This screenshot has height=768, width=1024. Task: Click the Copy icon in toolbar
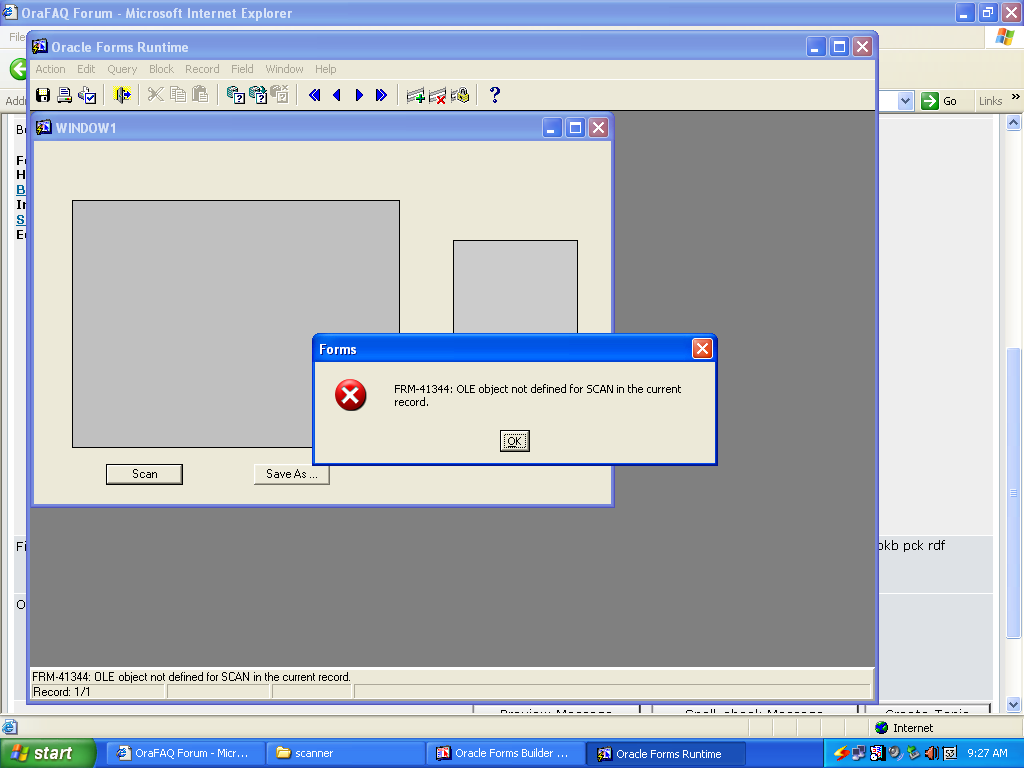(178, 95)
